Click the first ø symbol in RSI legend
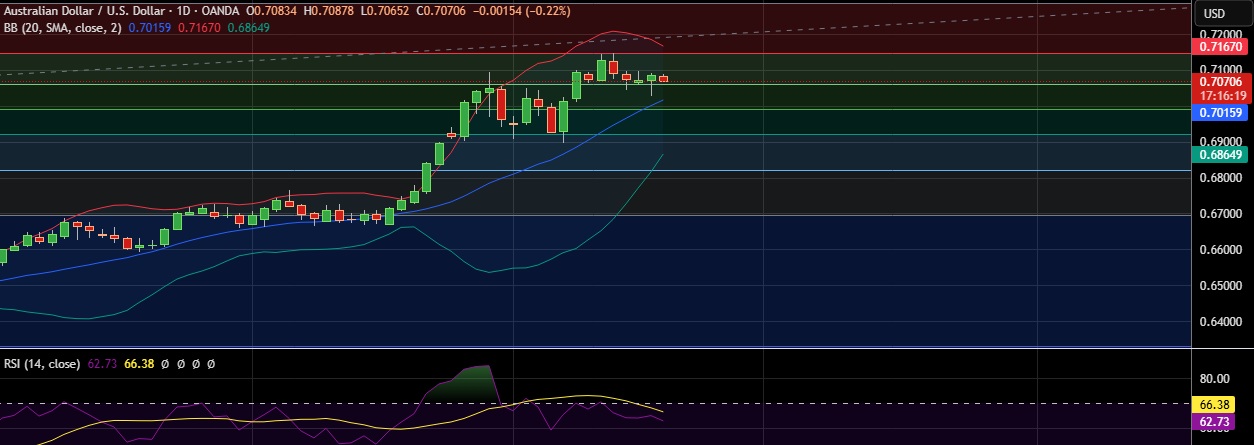1254x445 pixels. [x=164, y=364]
